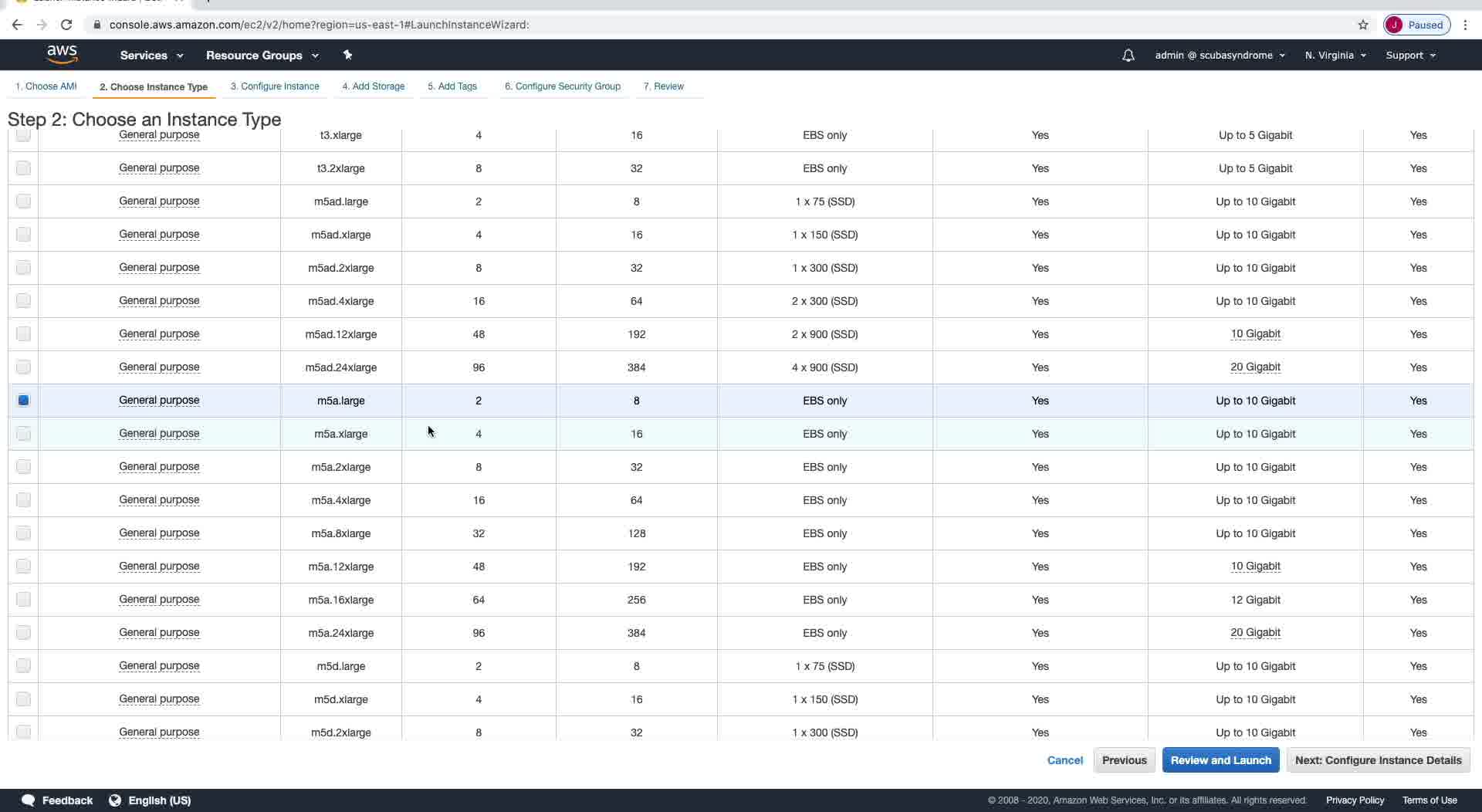Check the m5a.2xlarge row checkbox

[23, 467]
